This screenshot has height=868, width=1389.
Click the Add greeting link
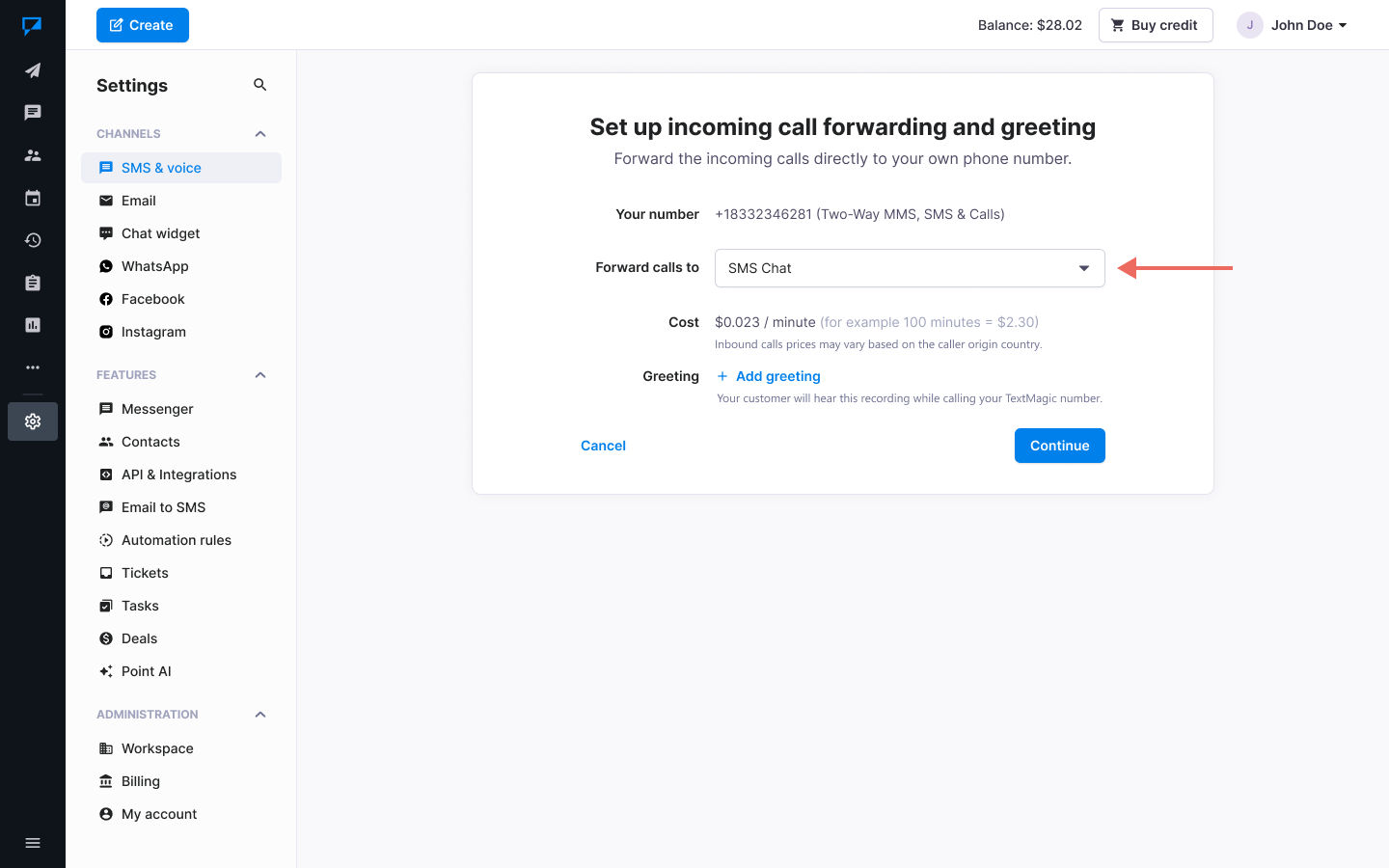point(777,376)
